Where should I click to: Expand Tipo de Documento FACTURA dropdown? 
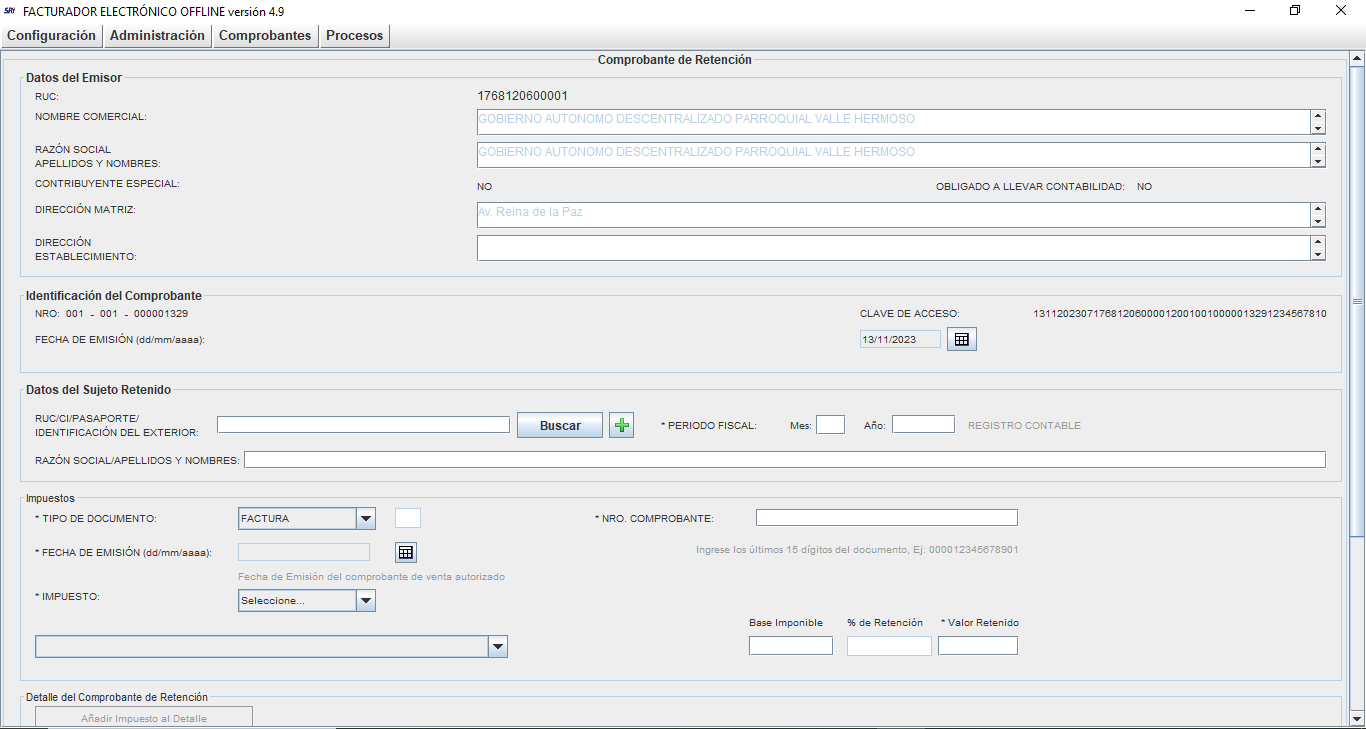366,518
